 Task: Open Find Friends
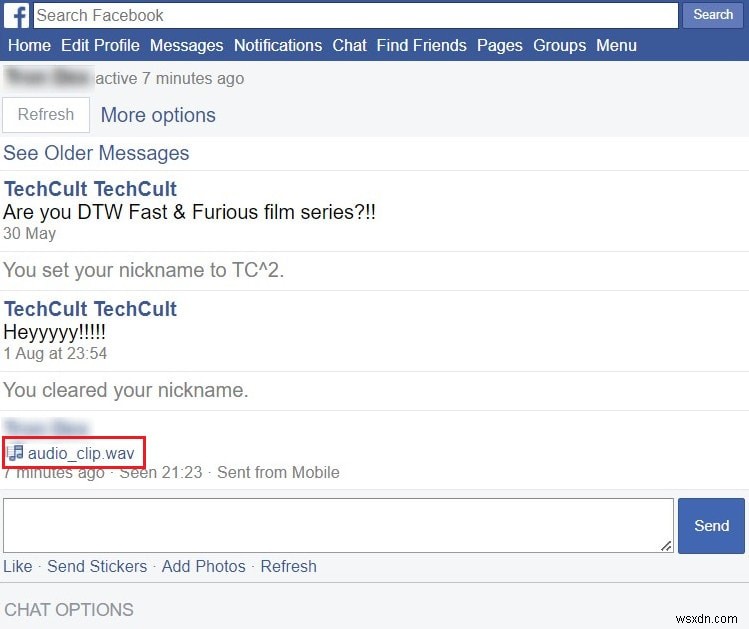pos(421,45)
